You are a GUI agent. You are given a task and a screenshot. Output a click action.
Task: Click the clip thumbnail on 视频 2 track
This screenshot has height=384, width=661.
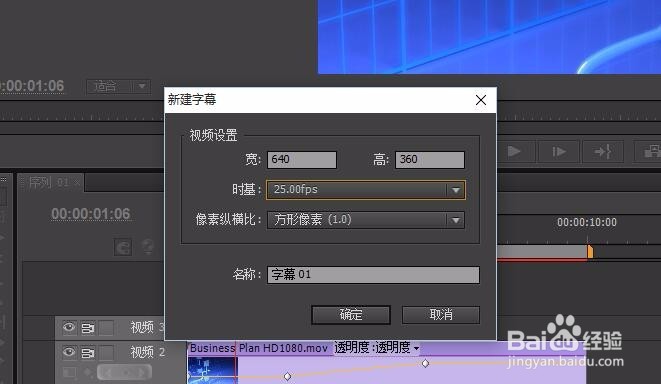213,370
